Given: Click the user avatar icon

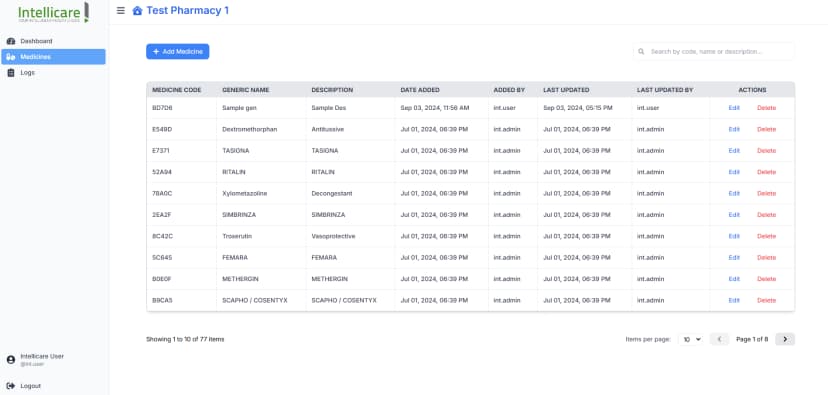Looking at the screenshot, I should [x=11, y=360].
